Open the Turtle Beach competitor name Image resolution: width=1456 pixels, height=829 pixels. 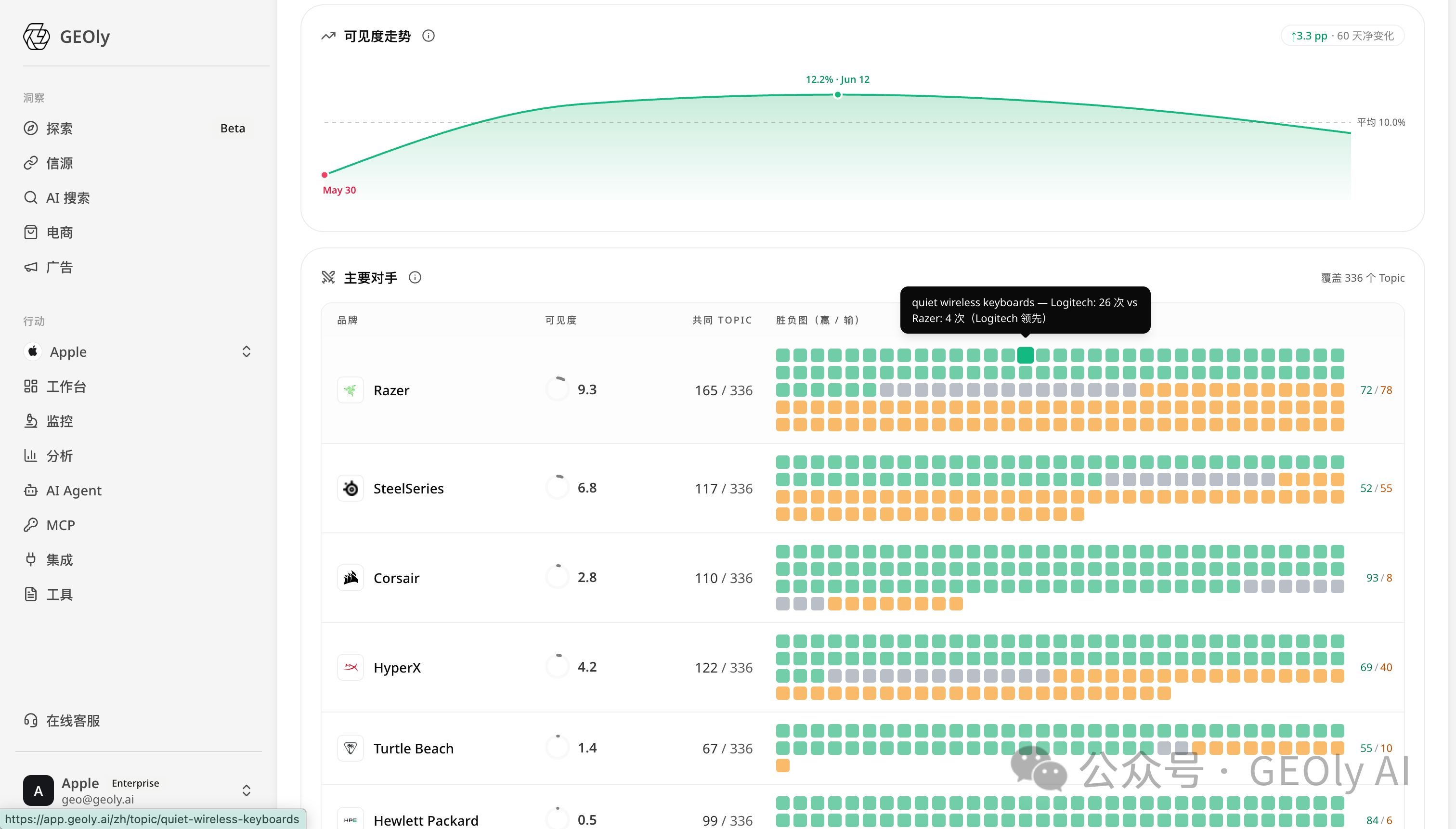414,748
